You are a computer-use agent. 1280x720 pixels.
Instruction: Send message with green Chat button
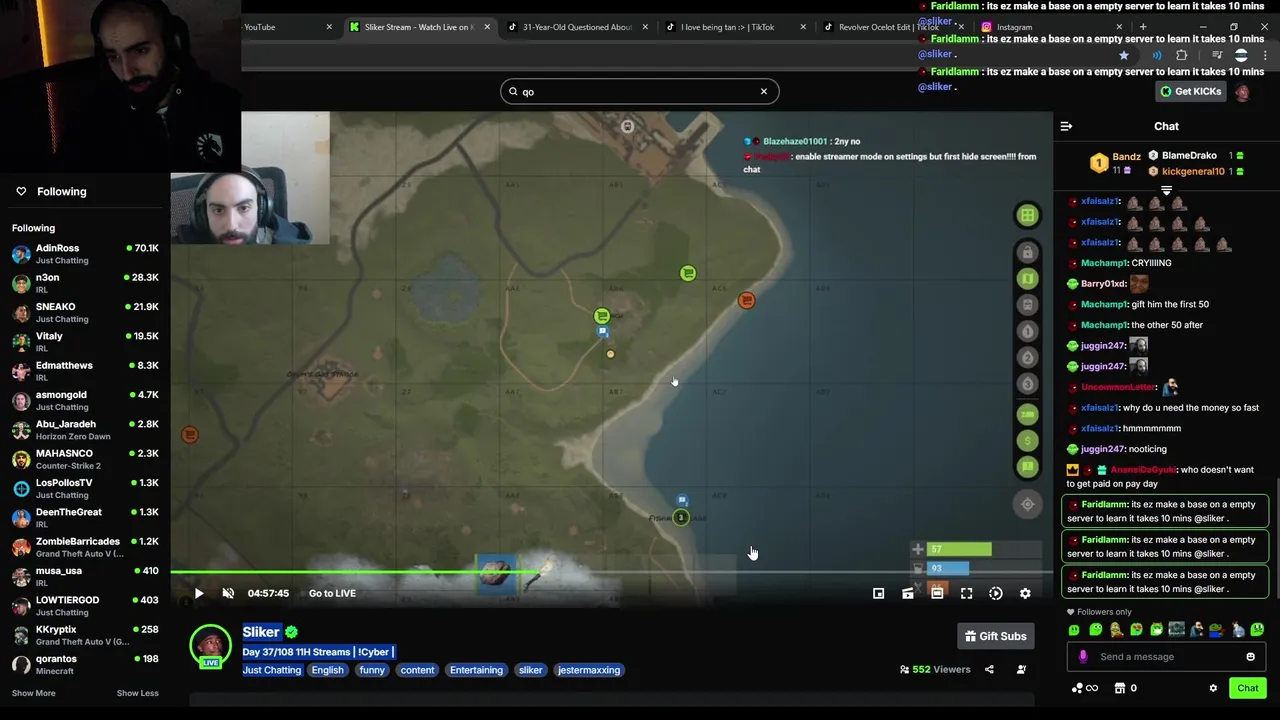[1248, 688]
